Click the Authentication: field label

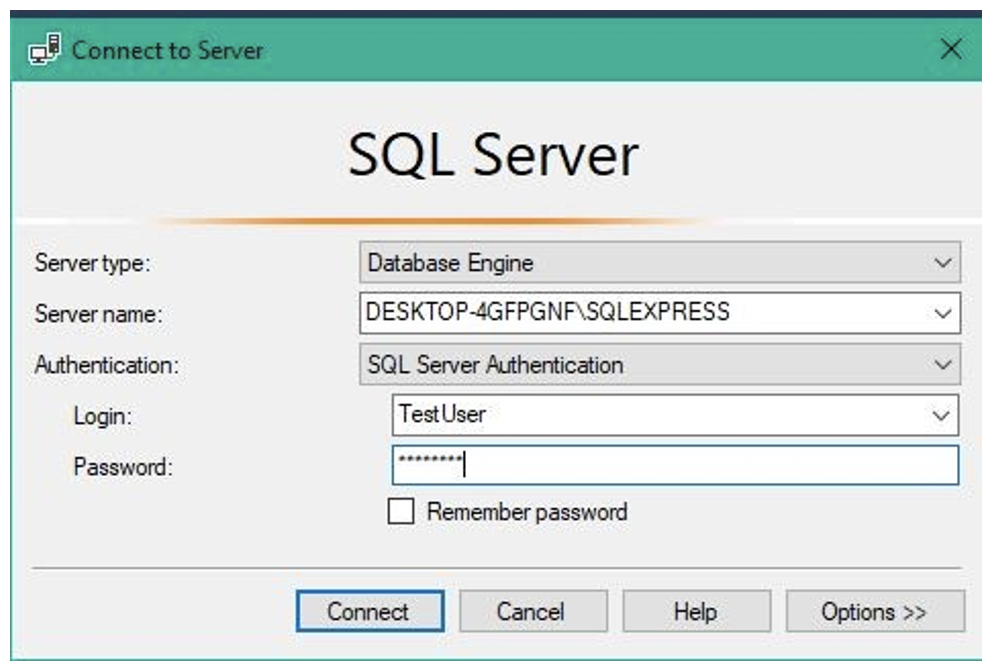[x=106, y=365]
